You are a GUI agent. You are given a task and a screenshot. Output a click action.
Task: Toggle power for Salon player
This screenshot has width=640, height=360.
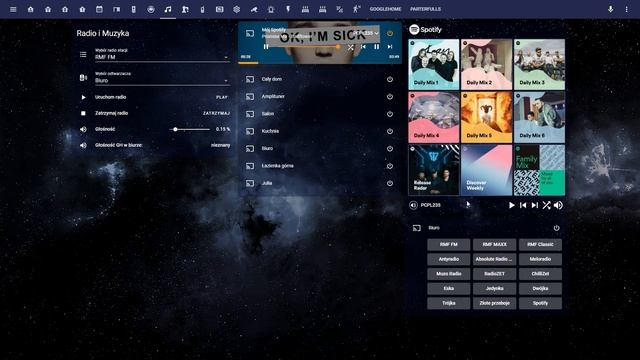pos(390,114)
